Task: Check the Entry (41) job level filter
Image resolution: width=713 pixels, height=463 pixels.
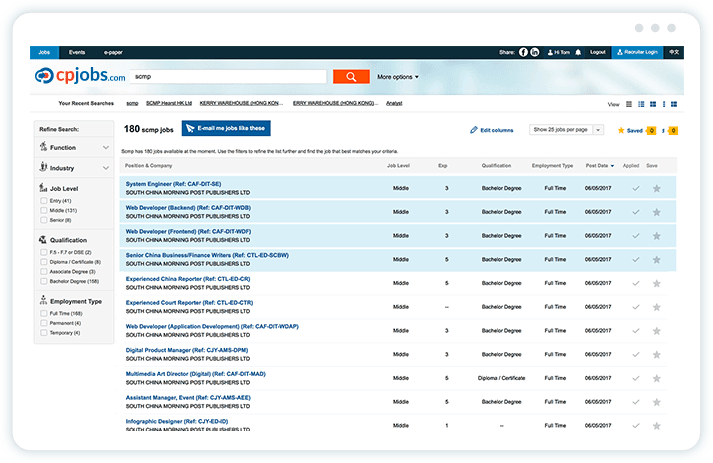Action: (x=44, y=201)
